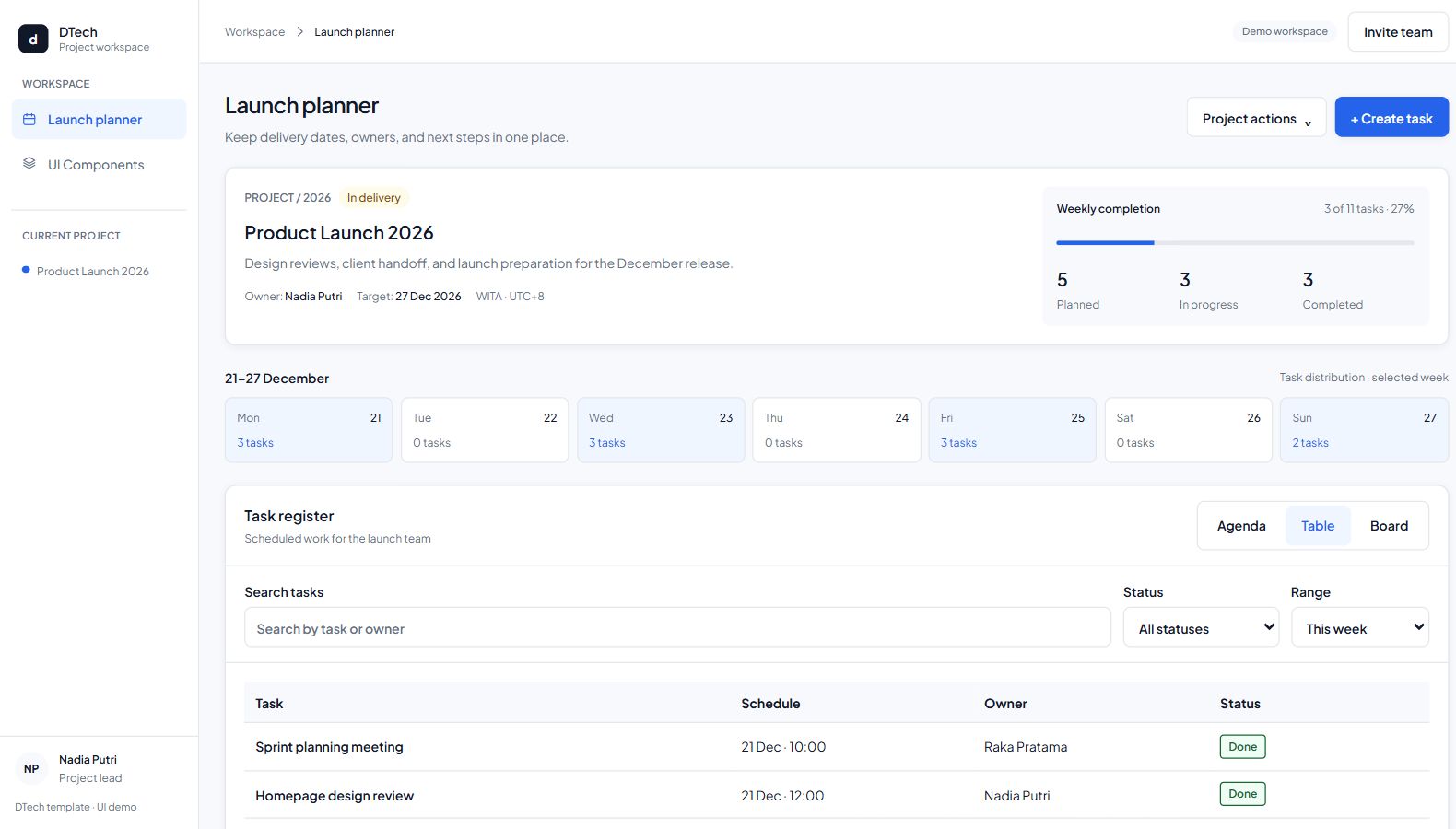Click the UI Components layers icon
1456x829 pixels.
pyautogui.click(x=29, y=164)
